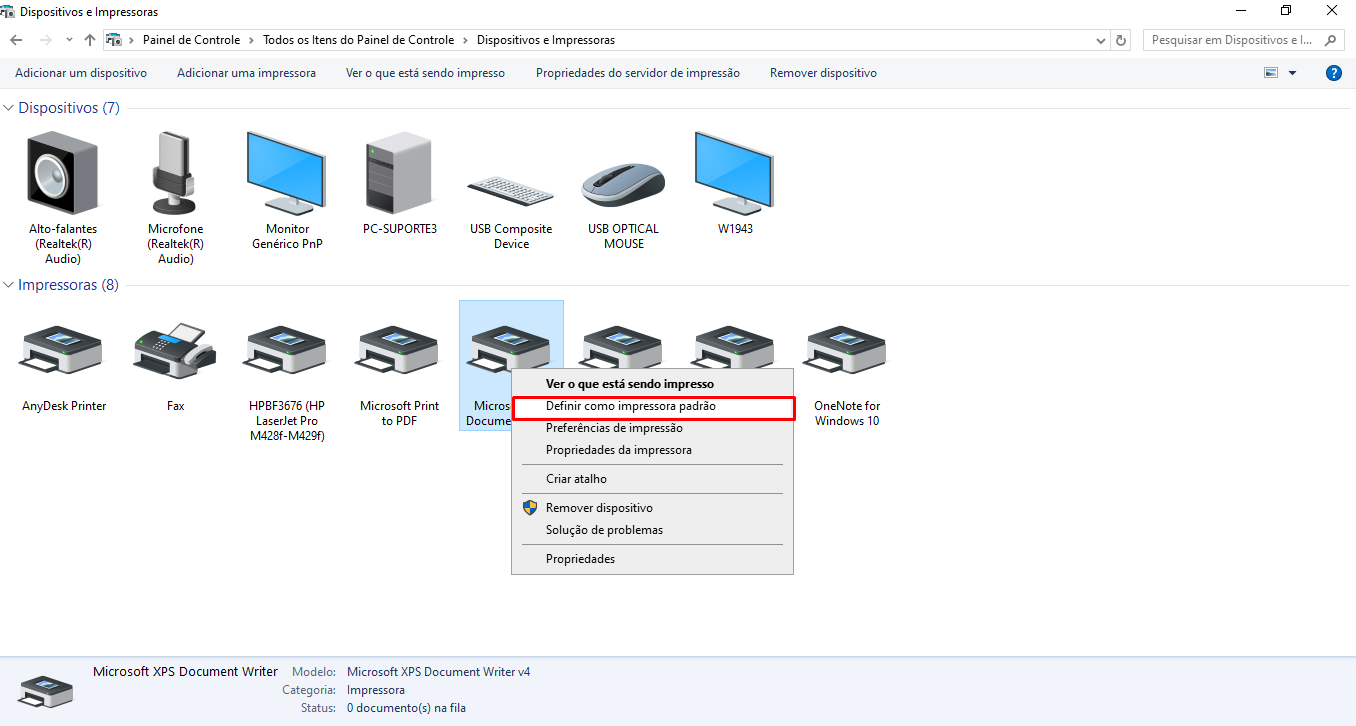Open the blue help question mark icon
The image size is (1356, 726).
pyautogui.click(x=1333, y=73)
